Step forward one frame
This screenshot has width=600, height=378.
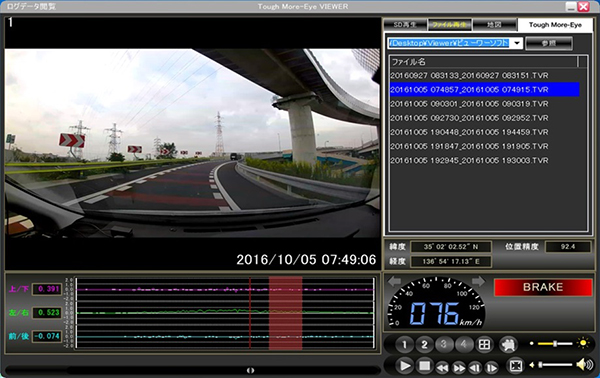point(491,368)
